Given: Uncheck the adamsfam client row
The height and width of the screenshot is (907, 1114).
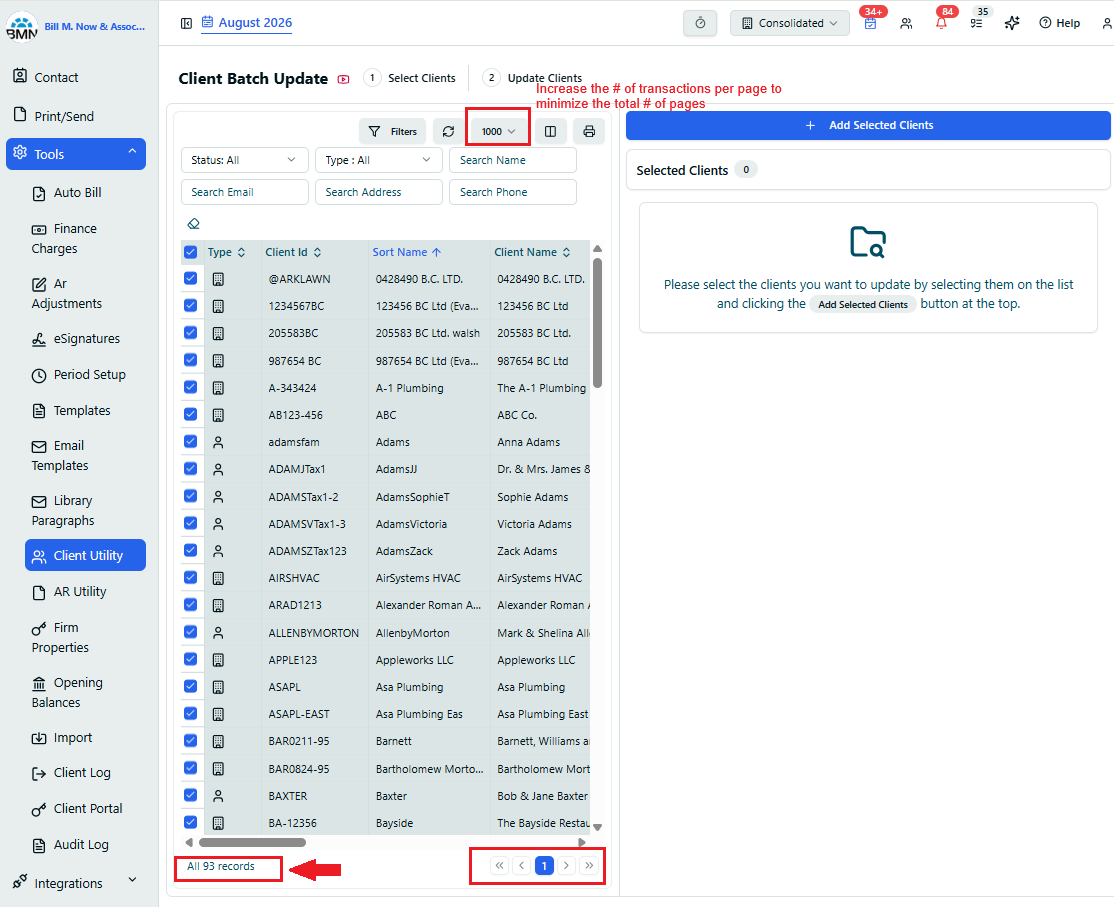Looking at the screenshot, I should point(190,441).
